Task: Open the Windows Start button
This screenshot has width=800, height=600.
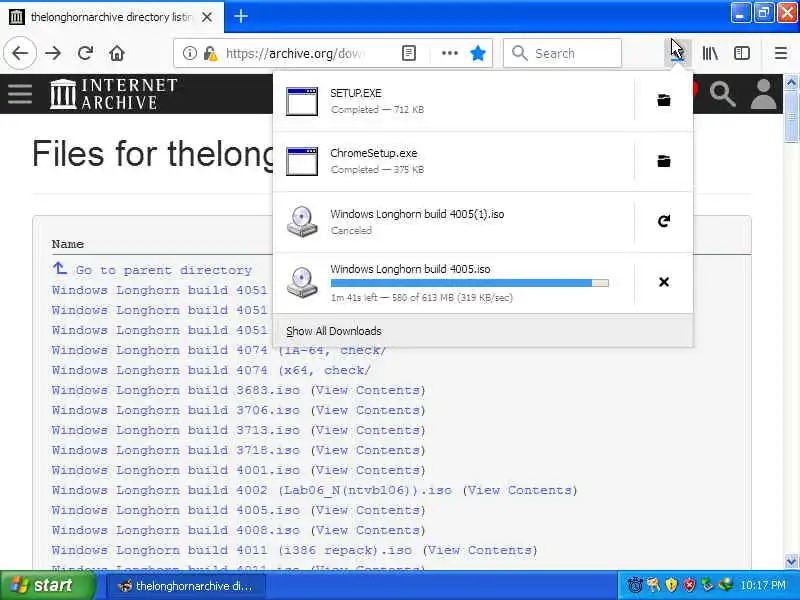Action: (x=48, y=585)
